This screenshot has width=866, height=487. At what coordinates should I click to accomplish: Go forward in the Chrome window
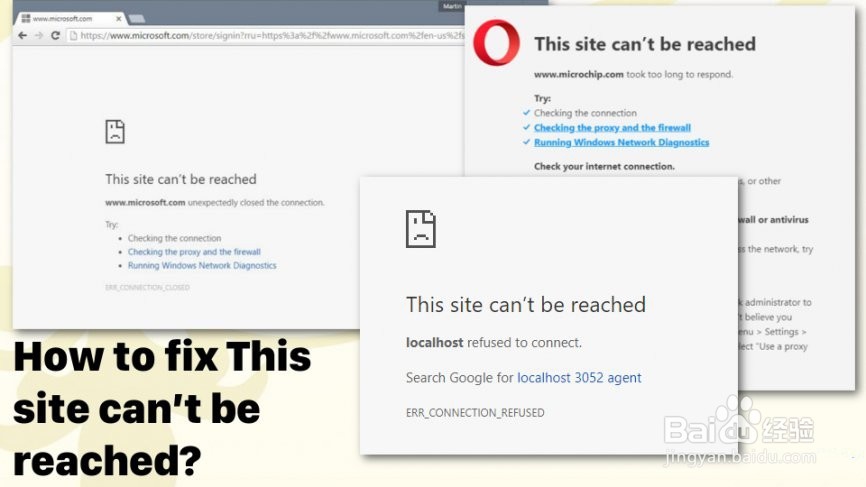point(39,35)
